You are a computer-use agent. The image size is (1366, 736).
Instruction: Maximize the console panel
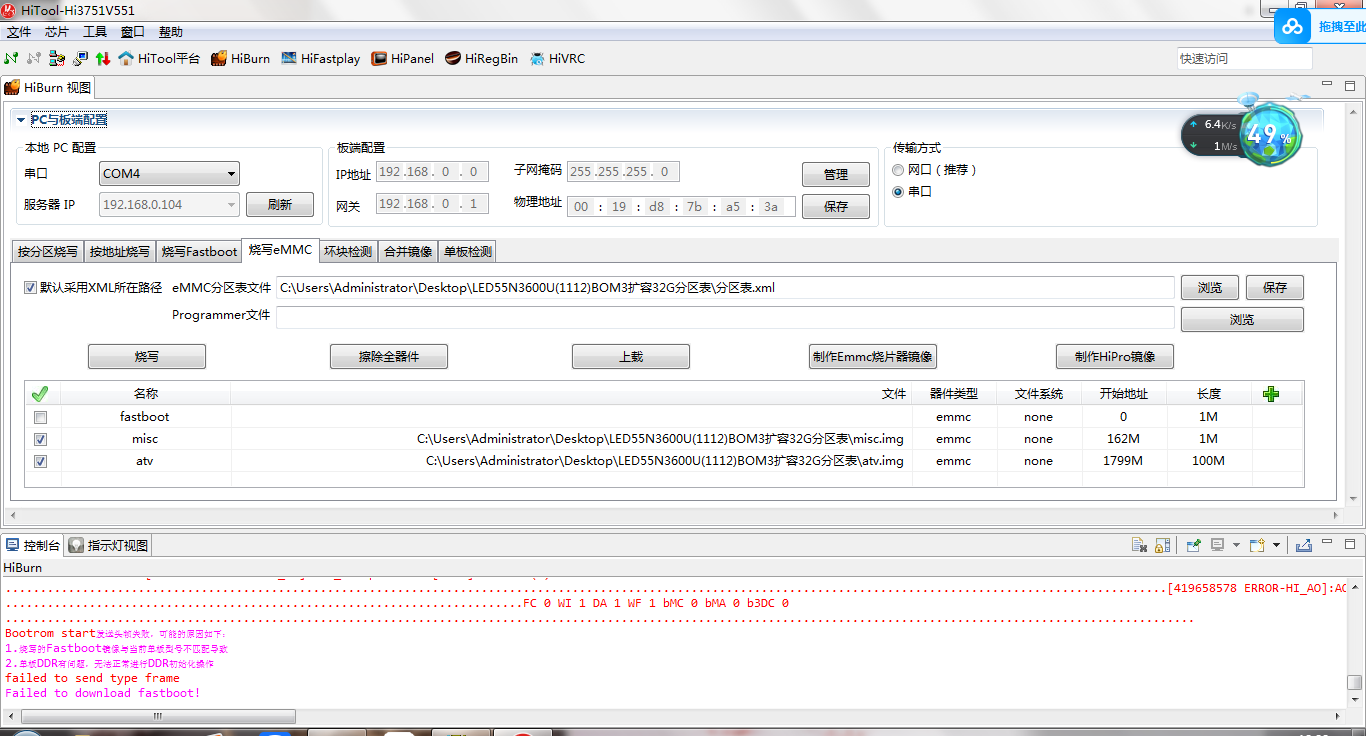(x=1349, y=544)
